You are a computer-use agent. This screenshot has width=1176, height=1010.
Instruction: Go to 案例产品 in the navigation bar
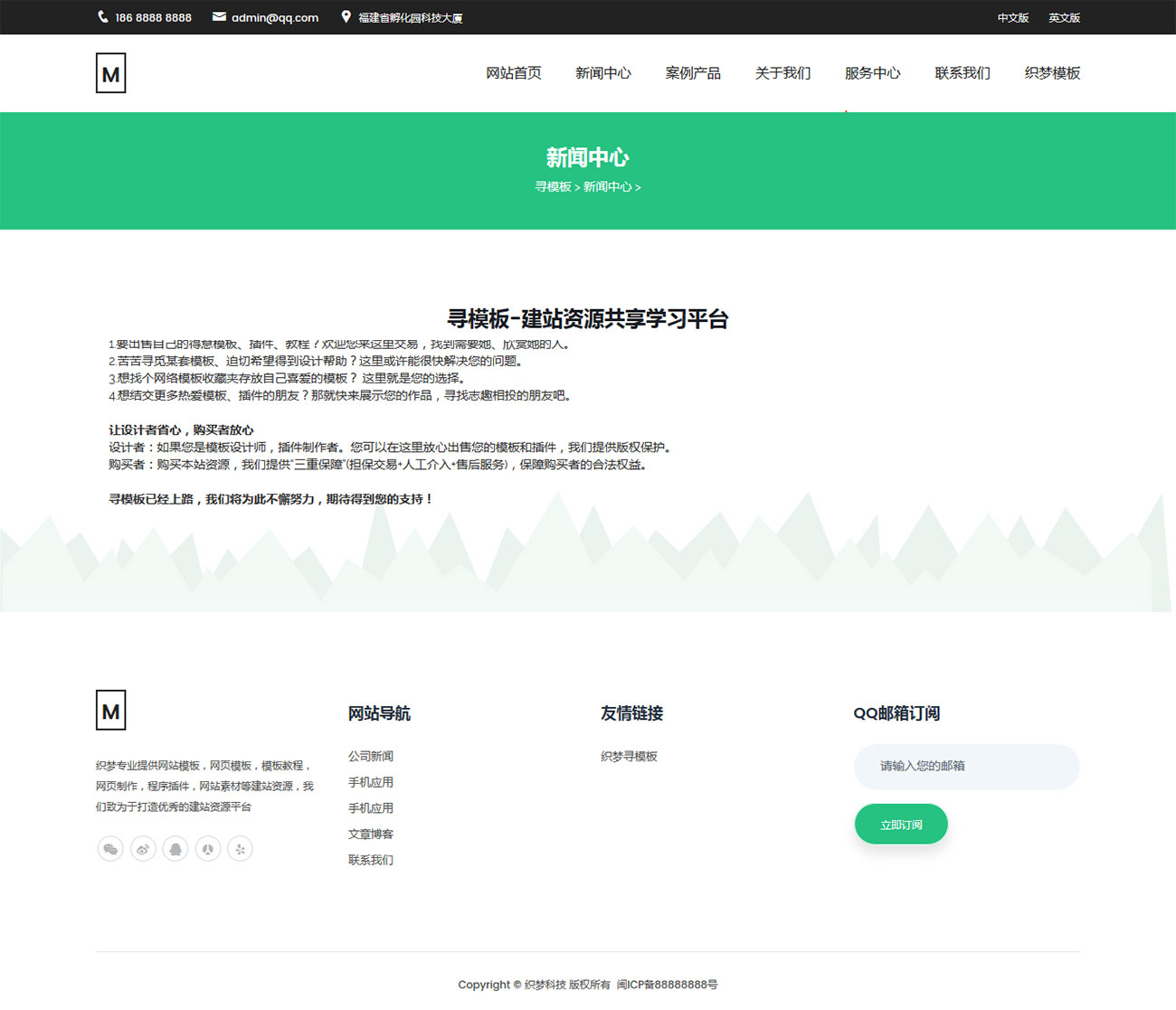(693, 73)
